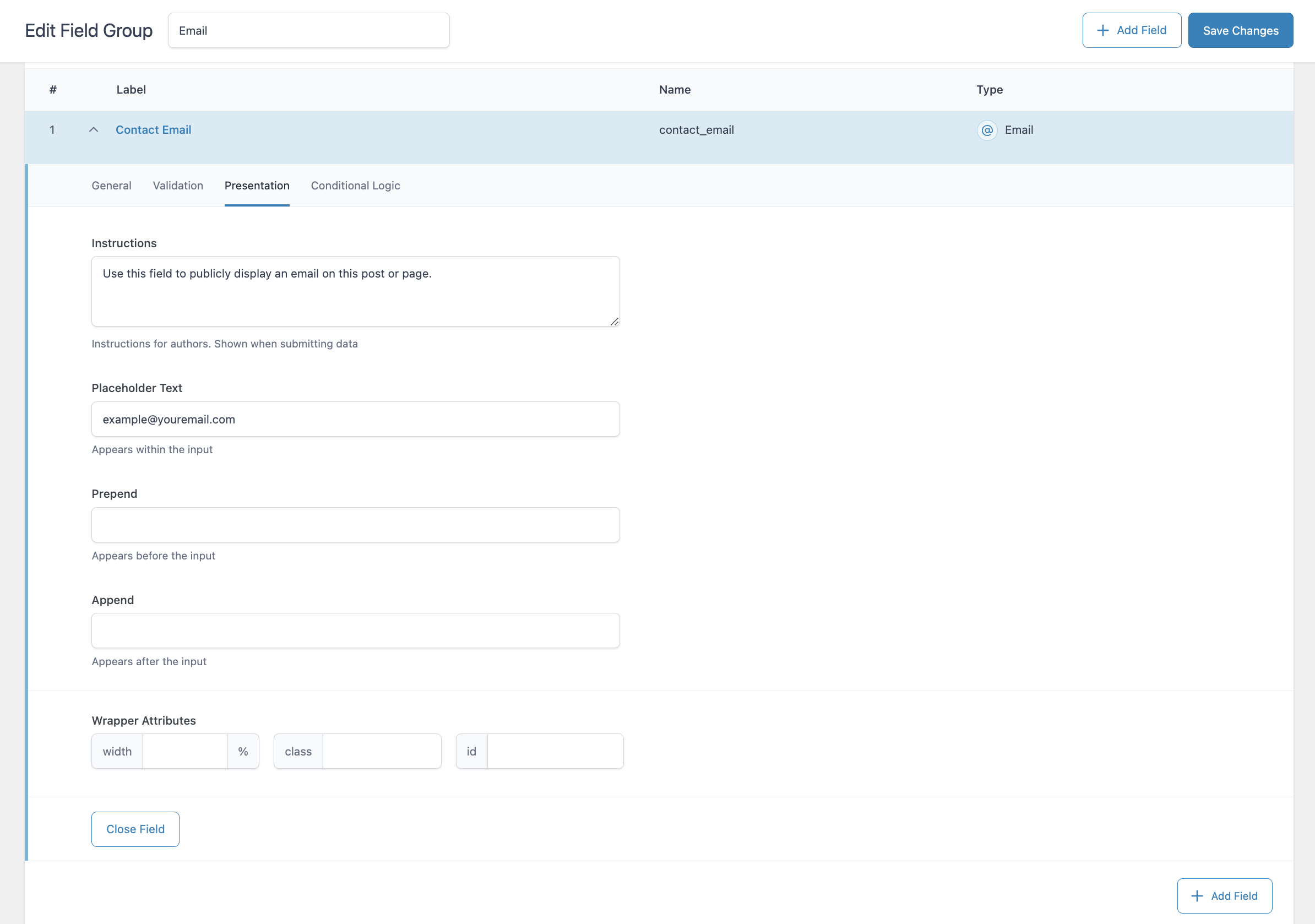Click the Save Changes button

tap(1240, 30)
